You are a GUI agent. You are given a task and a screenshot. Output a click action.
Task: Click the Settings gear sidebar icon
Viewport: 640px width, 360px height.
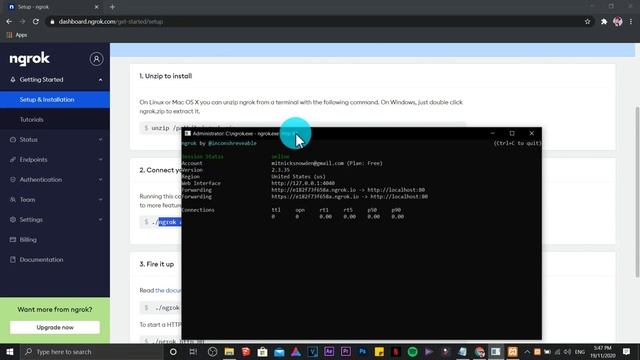13,220
